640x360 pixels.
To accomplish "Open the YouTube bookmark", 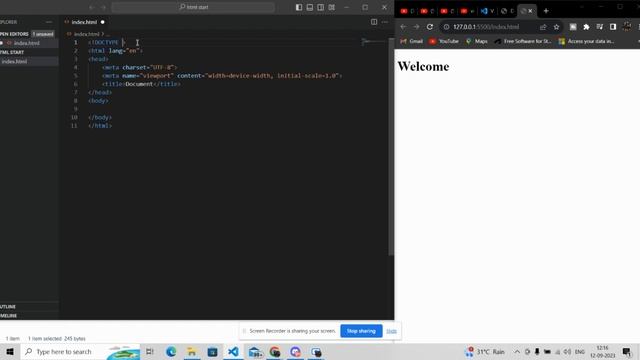I will (444, 41).
